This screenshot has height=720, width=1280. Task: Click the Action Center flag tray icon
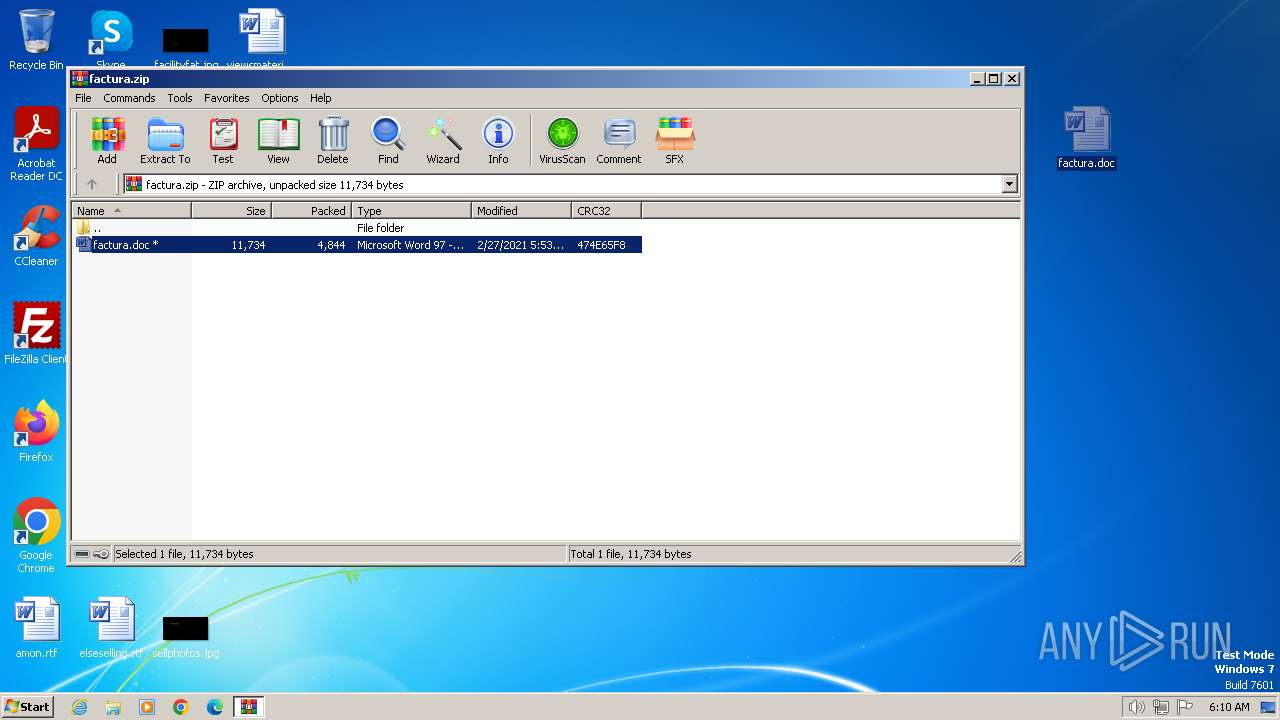click(1185, 707)
